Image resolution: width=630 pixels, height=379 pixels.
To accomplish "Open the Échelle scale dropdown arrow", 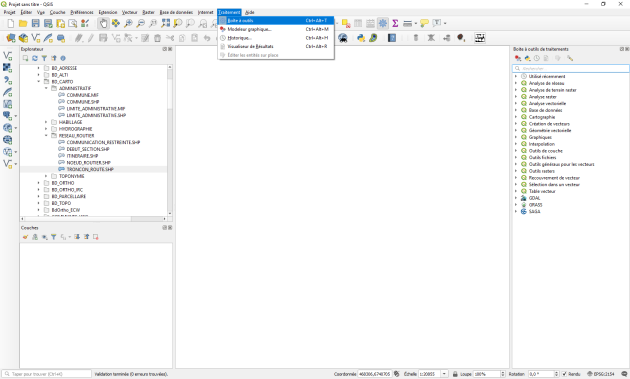I will [444, 374].
